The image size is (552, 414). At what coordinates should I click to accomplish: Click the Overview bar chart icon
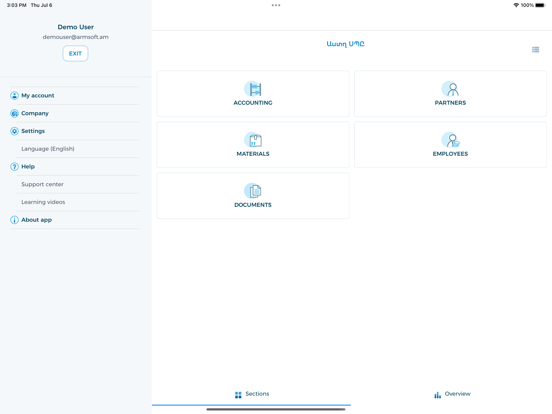coord(438,395)
